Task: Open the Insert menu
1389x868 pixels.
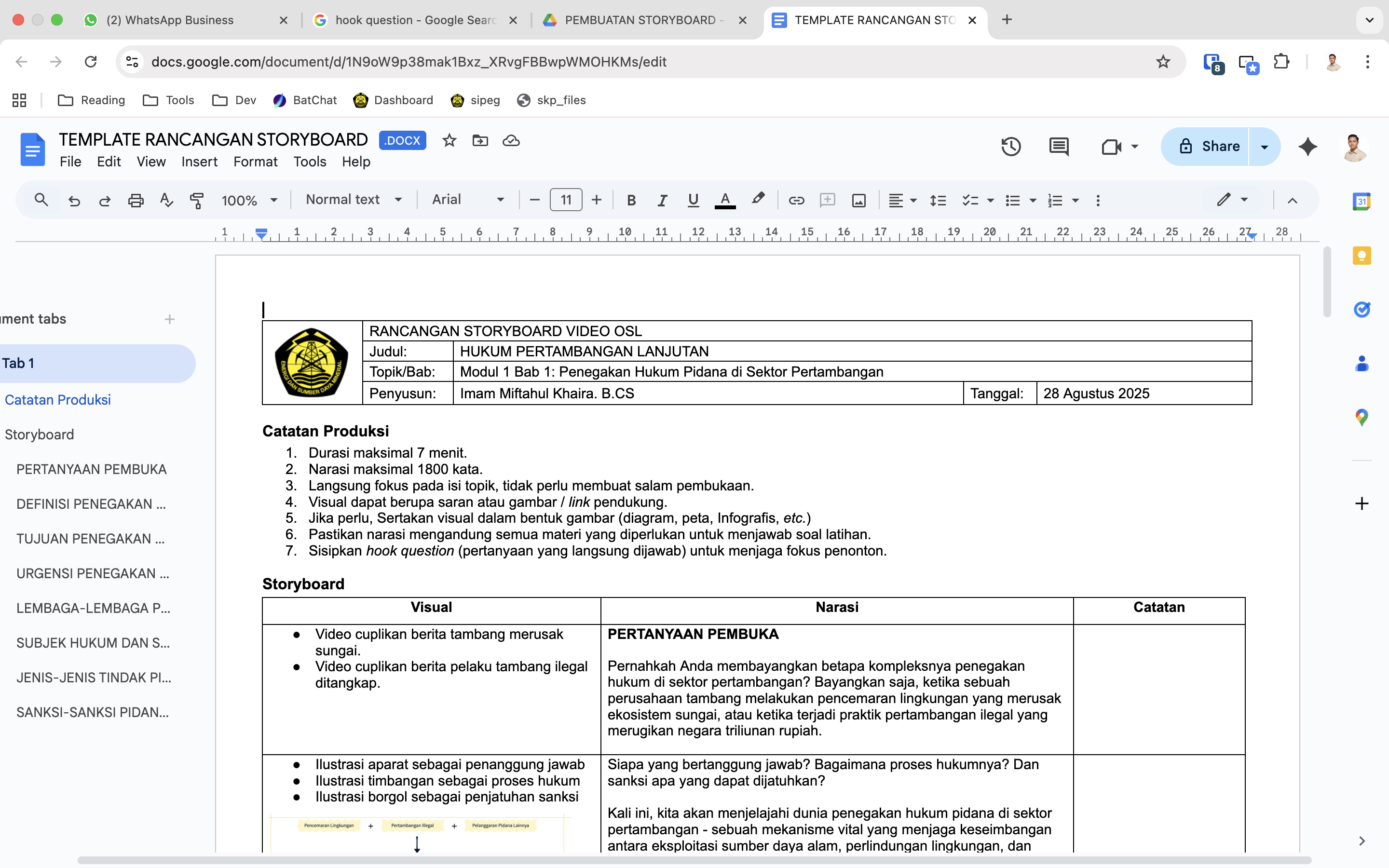Action: (199, 162)
